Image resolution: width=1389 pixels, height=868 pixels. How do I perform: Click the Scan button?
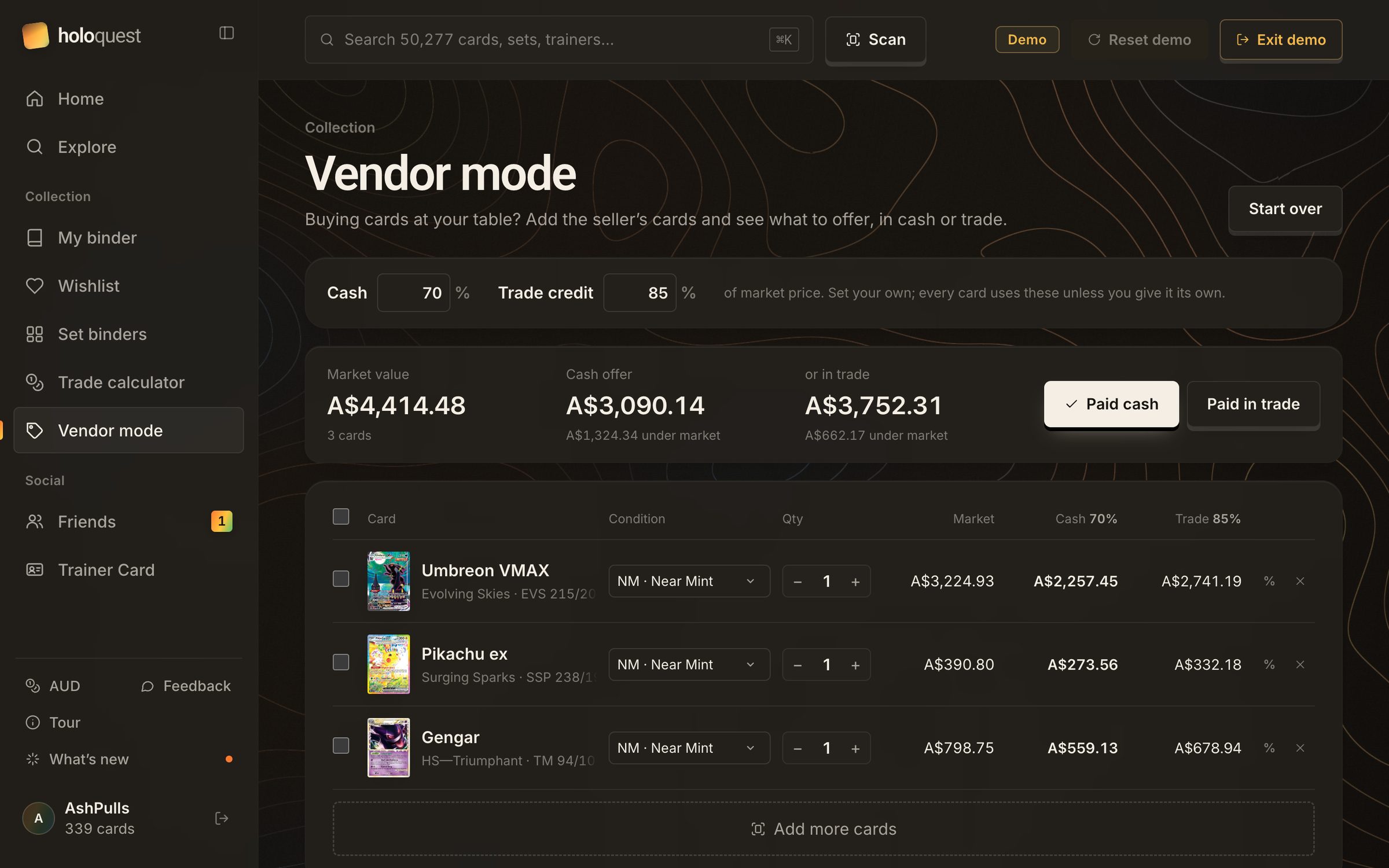[x=875, y=39]
